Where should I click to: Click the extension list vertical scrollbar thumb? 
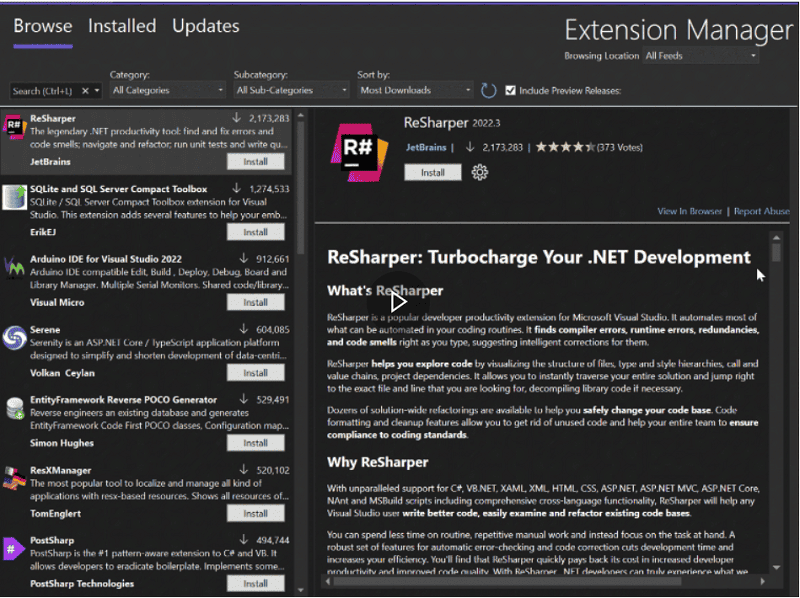(x=301, y=186)
